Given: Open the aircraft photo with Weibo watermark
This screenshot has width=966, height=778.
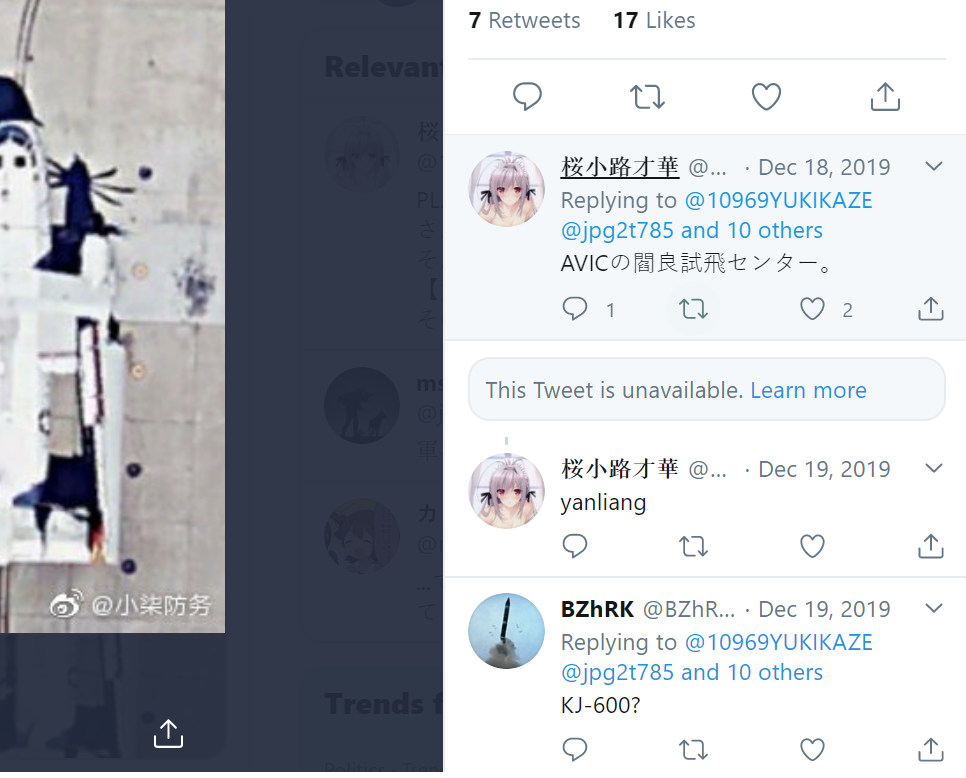Looking at the screenshot, I should tap(112, 316).
